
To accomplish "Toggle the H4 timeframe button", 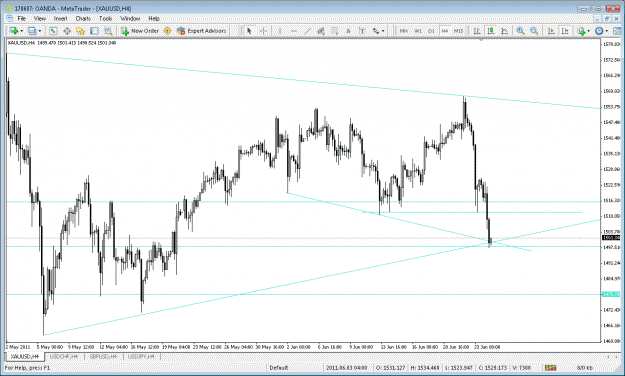I will click(x=444, y=31).
